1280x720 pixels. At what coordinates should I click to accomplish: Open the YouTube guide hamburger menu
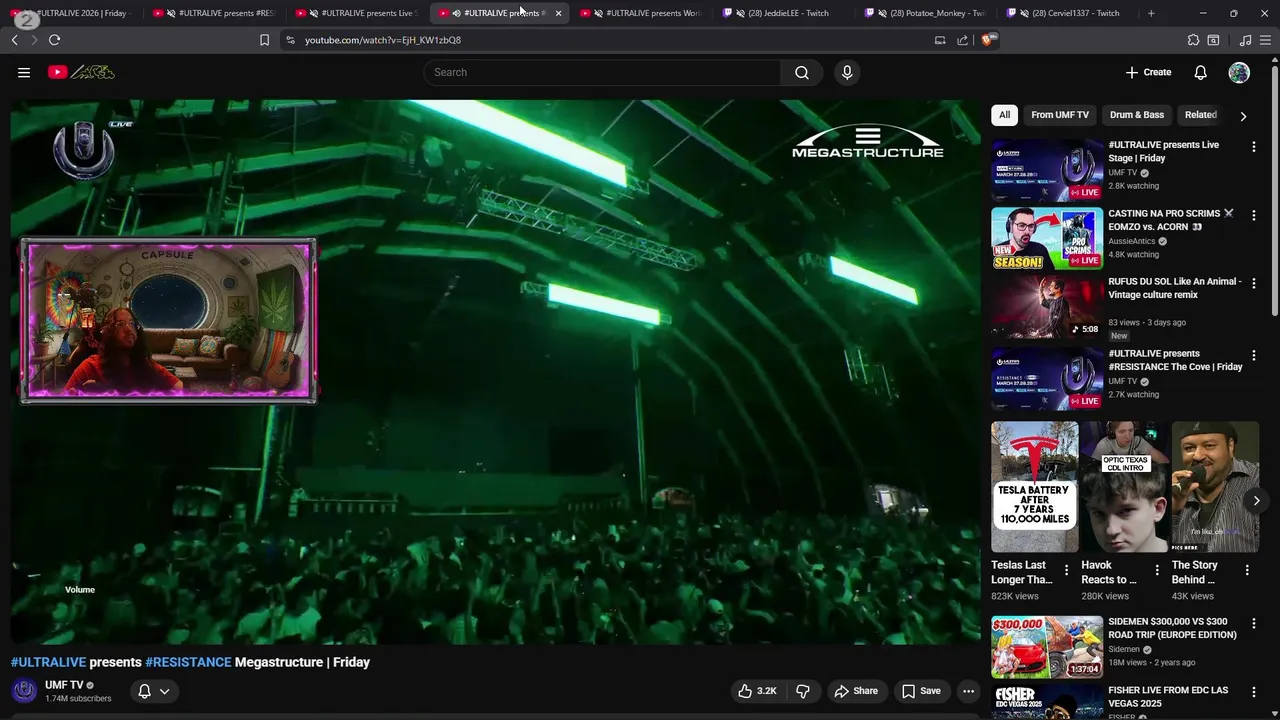(24, 72)
